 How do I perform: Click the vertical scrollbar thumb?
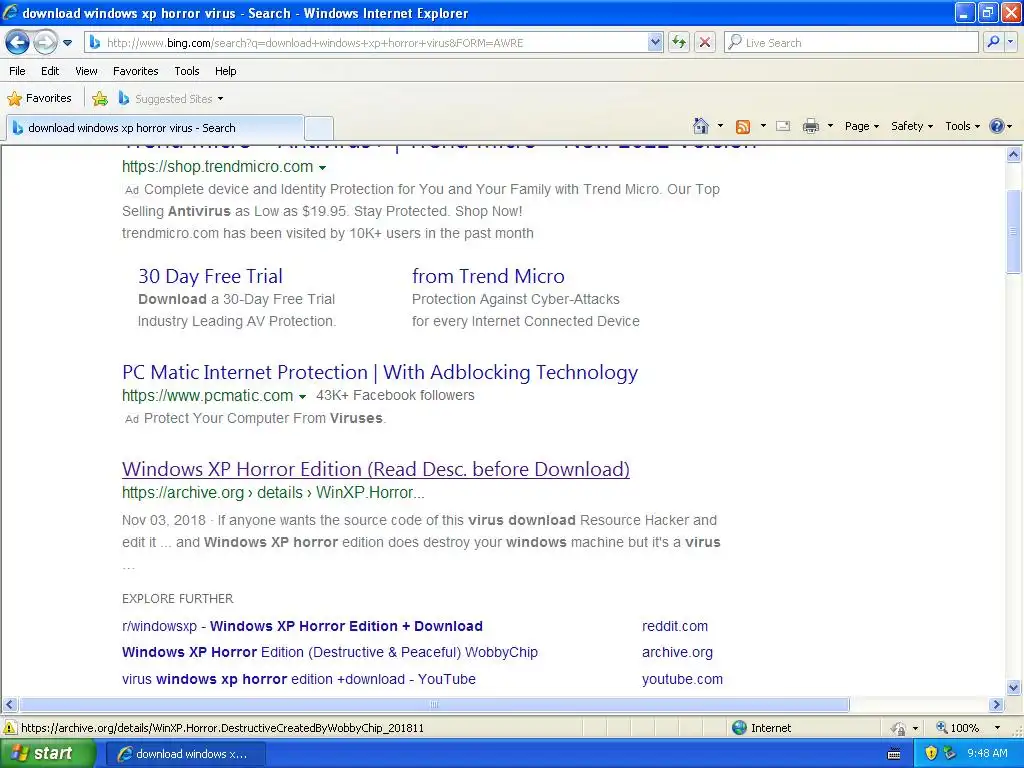click(x=1013, y=231)
